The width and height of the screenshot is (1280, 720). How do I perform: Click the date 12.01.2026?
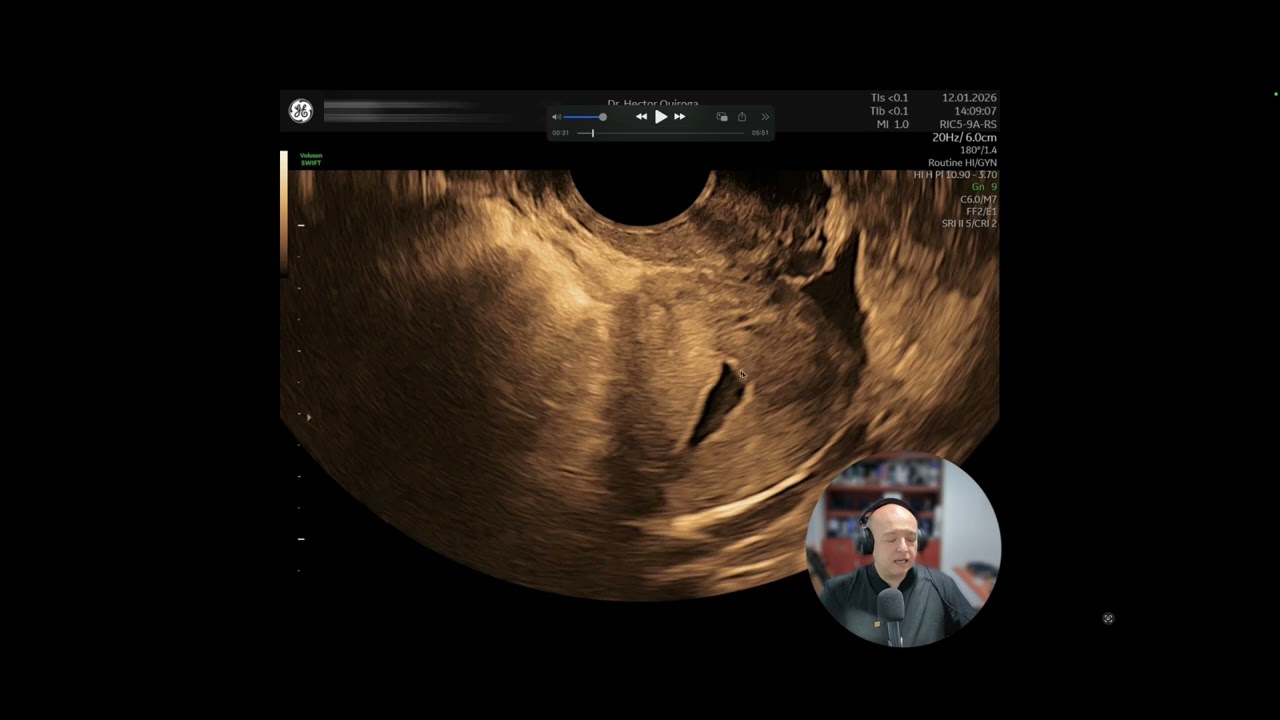(x=969, y=98)
